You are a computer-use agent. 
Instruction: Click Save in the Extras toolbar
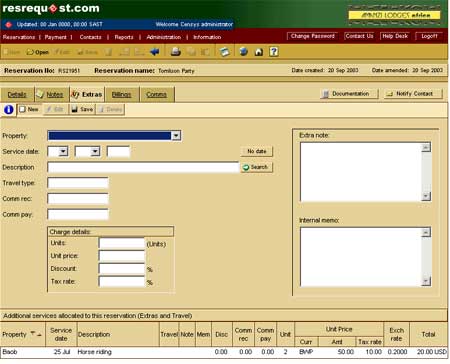pos(82,109)
